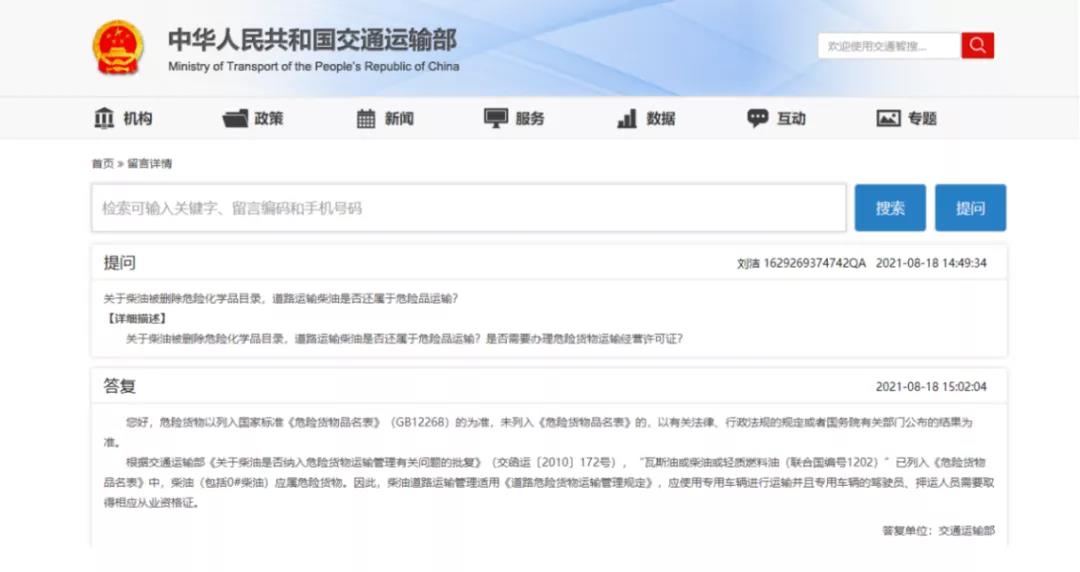Click the speech bubble icon beside 互动

coord(758,118)
